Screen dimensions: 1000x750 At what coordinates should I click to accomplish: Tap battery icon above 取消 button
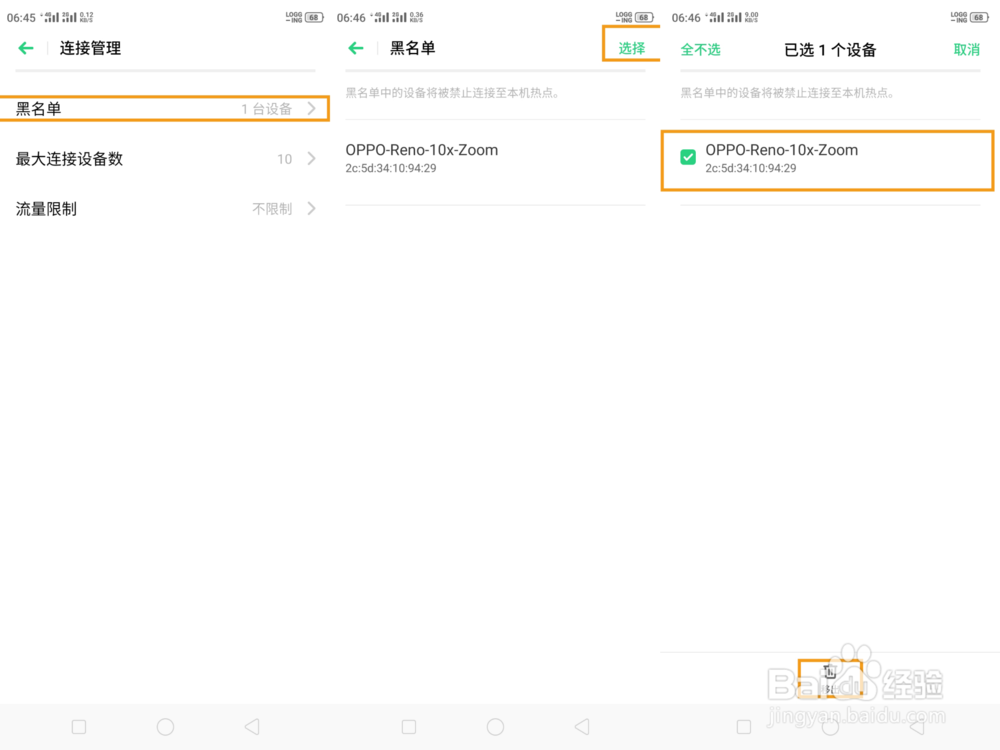tap(979, 17)
